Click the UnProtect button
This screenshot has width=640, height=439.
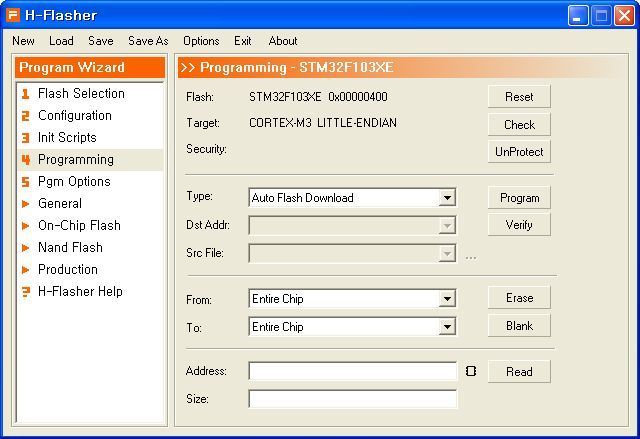tap(519, 152)
